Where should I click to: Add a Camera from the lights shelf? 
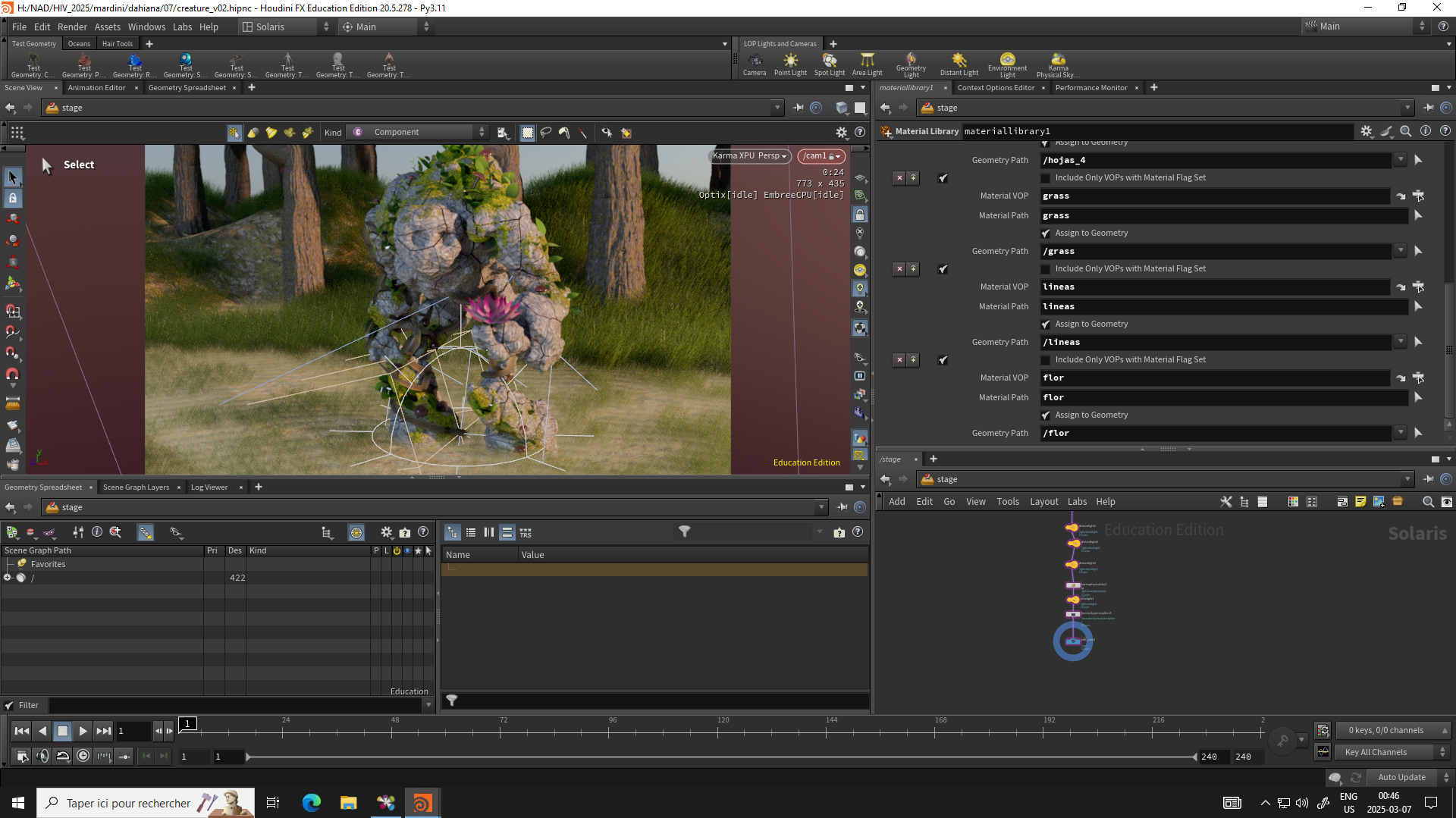(755, 64)
